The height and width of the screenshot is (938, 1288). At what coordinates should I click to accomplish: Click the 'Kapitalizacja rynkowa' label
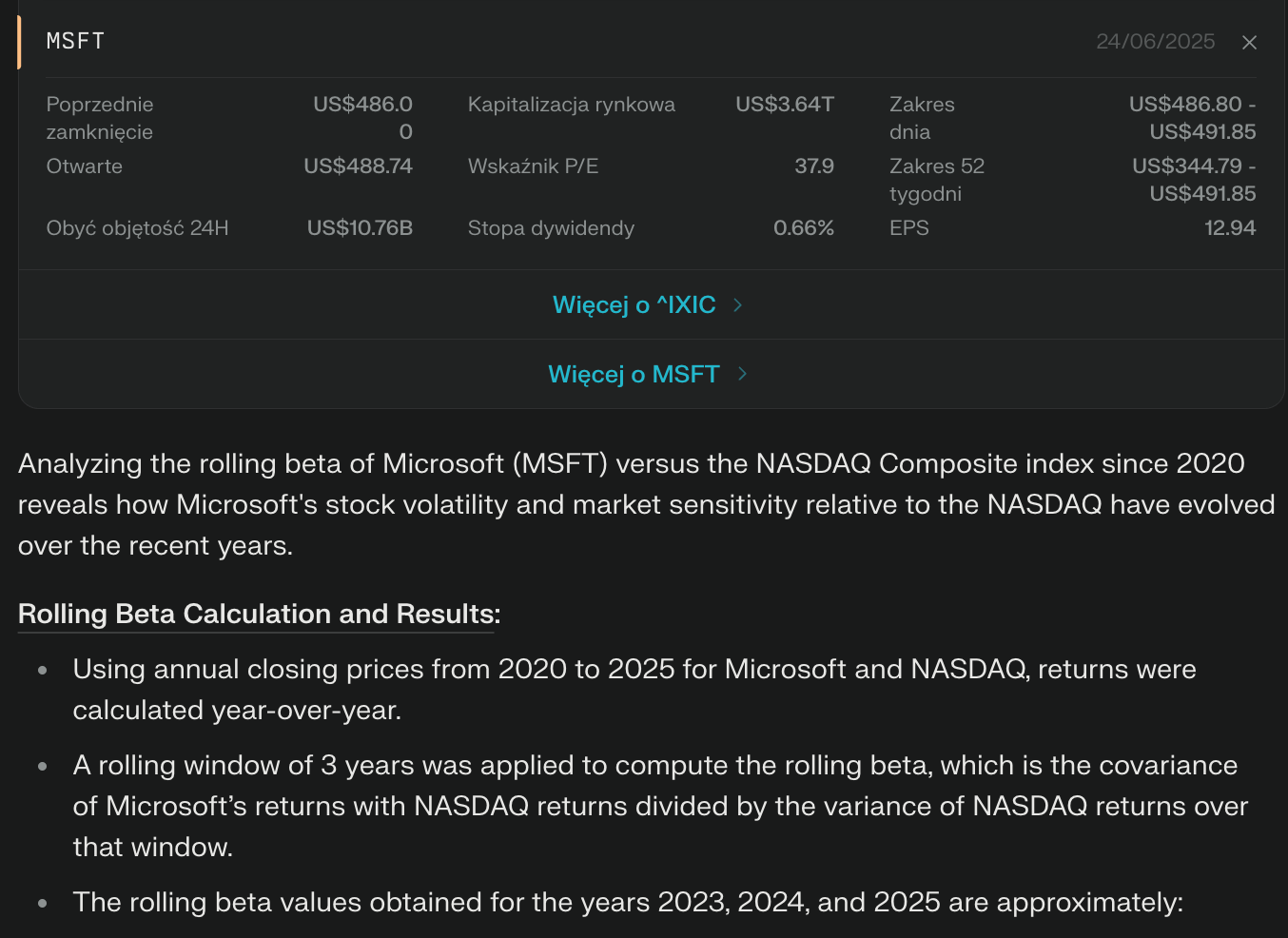click(x=572, y=105)
